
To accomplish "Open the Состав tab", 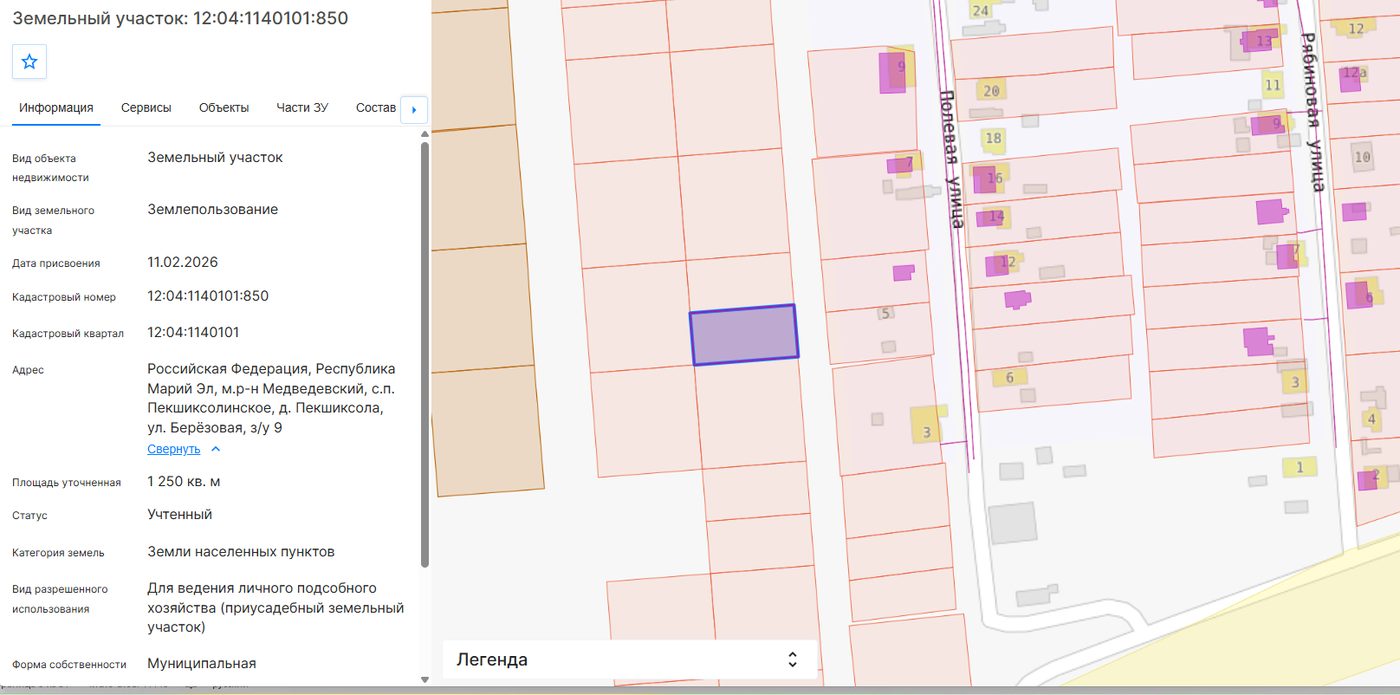I will click(376, 108).
